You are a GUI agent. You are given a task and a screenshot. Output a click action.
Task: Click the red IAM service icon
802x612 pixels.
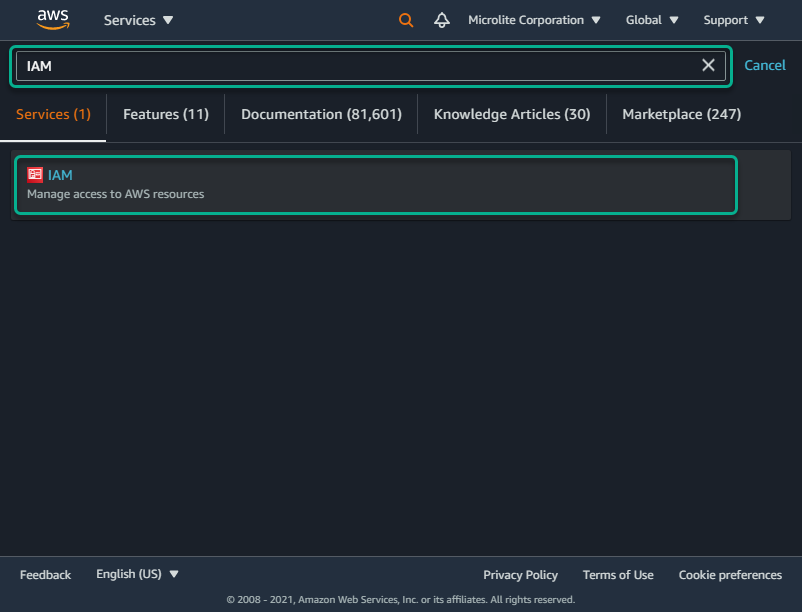(35, 175)
